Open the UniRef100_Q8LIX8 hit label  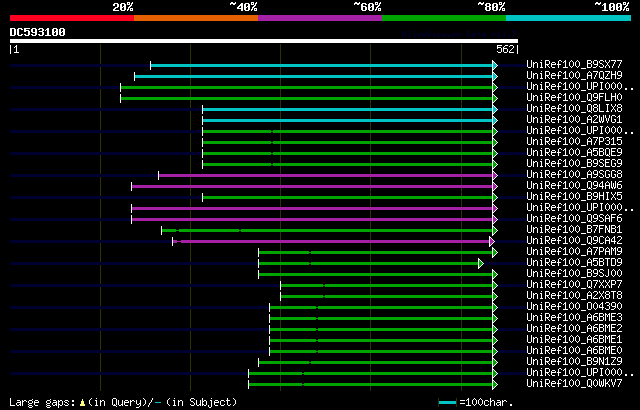coord(574,109)
